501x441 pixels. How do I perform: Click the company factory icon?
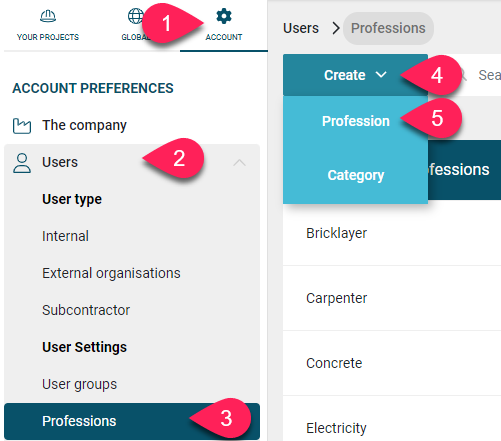point(22,126)
